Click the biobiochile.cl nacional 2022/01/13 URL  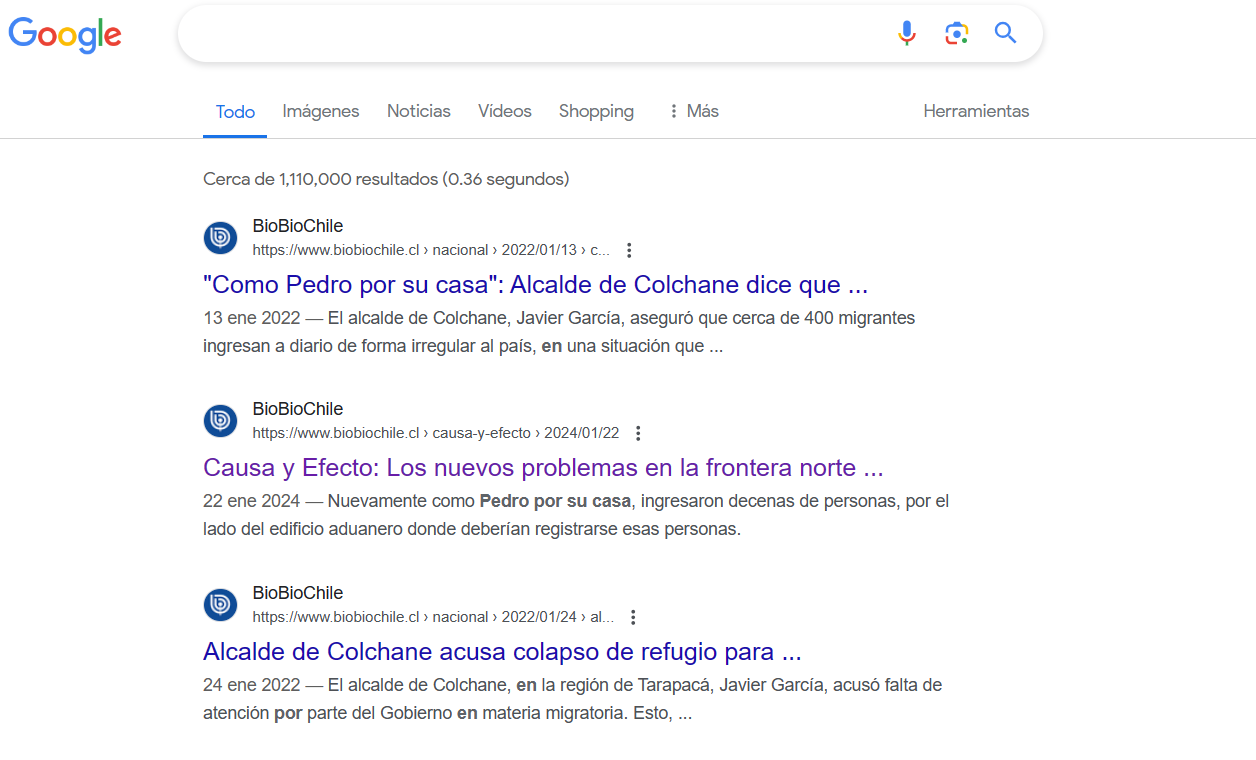pyautogui.click(x=431, y=250)
